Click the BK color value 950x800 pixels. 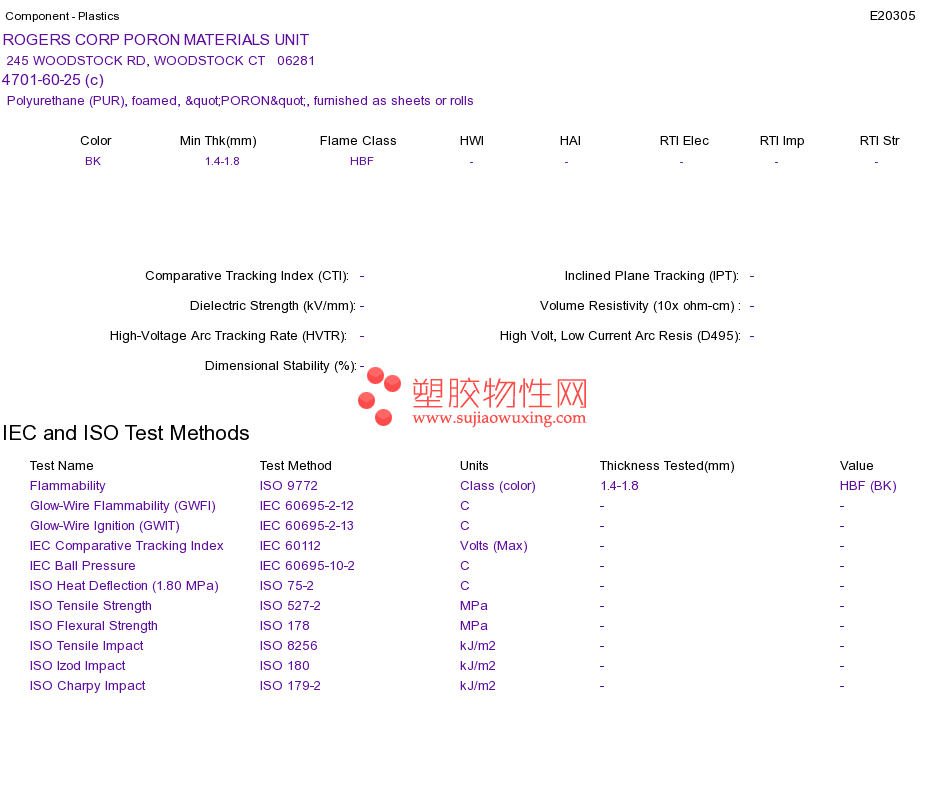(93, 161)
